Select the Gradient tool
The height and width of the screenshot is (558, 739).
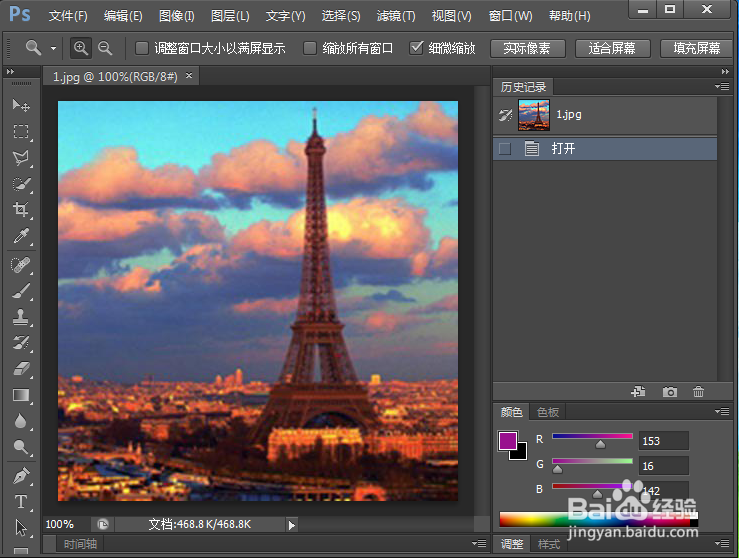tap(21, 395)
